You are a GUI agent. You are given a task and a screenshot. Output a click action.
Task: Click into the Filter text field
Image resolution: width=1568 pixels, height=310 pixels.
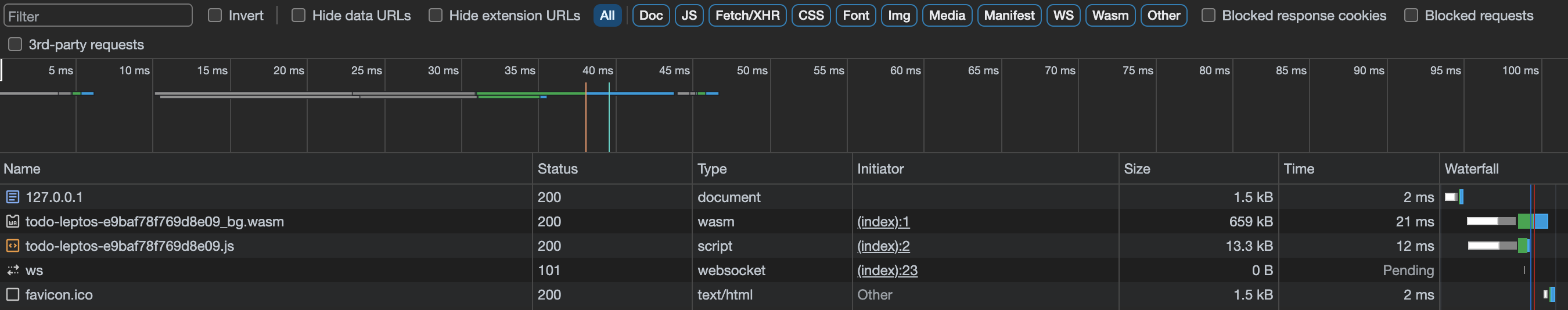click(x=98, y=16)
